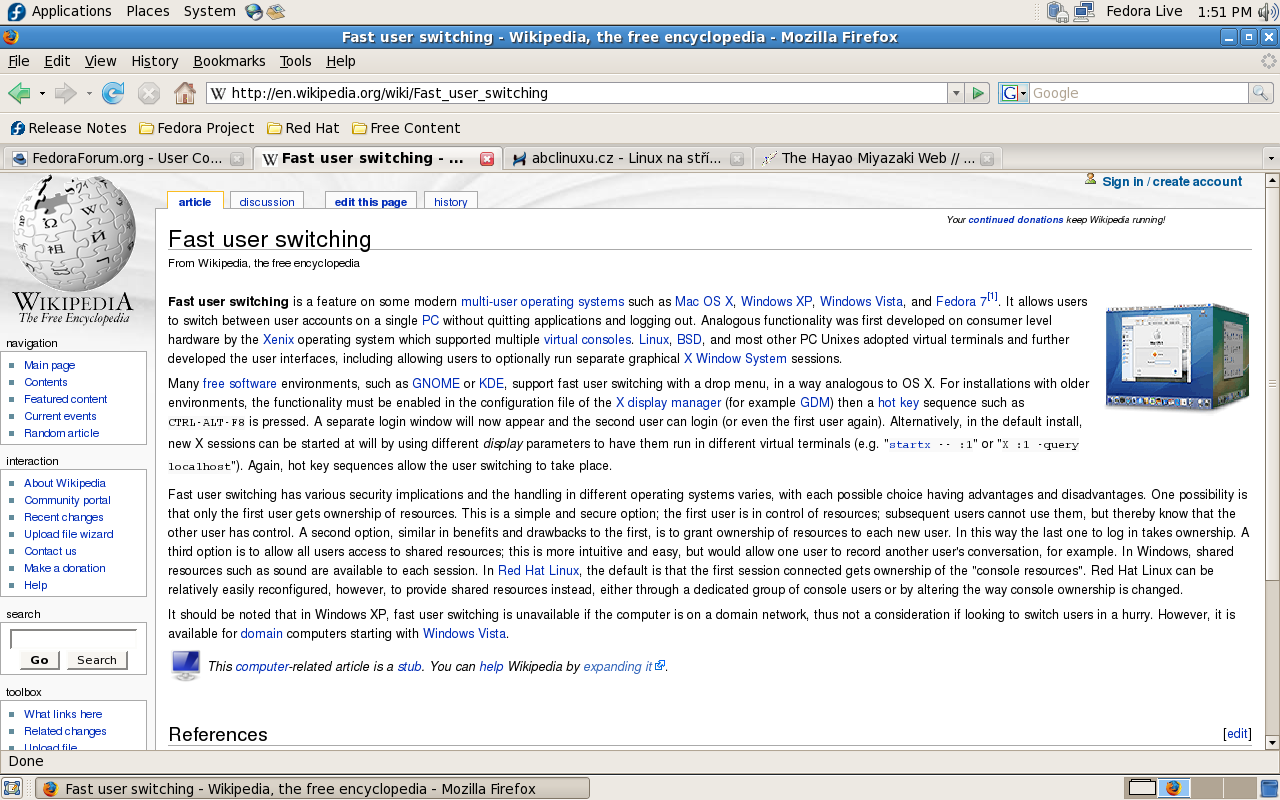
Task: Click the search magnifier button
Action: (x=1261, y=93)
